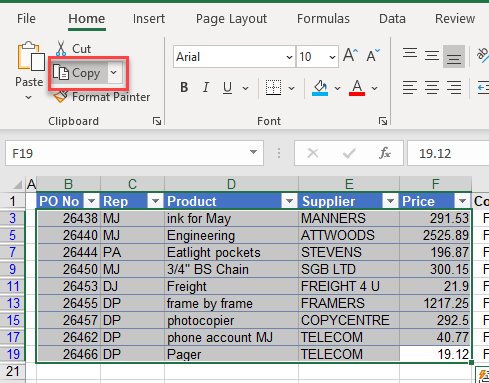Viewport: 489px width, 383px height.
Task: Open the Rep column filter dropdown
Action: [155, 201]
